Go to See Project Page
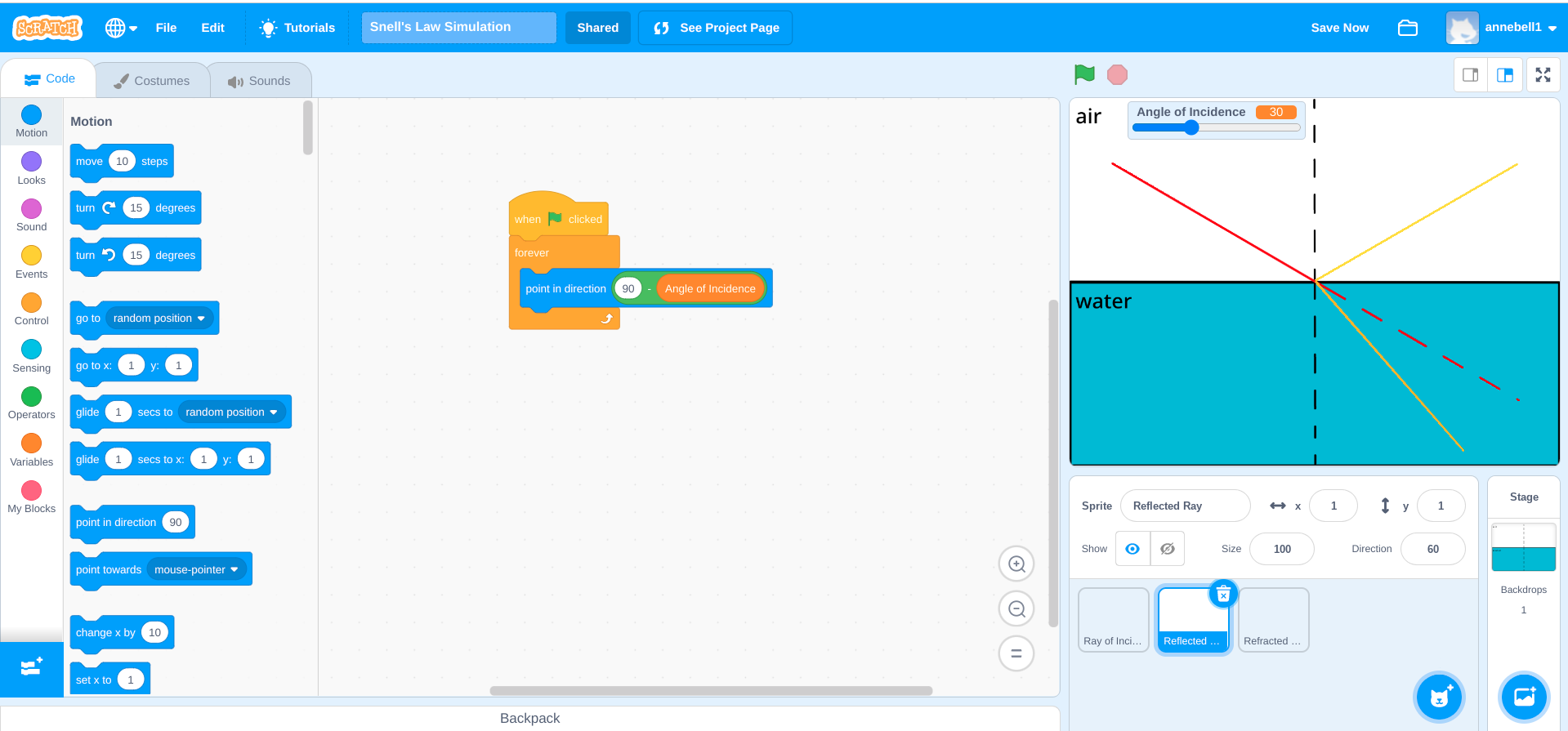The height and width of the screenshot is (731, 1568). (x=716, y=28)
